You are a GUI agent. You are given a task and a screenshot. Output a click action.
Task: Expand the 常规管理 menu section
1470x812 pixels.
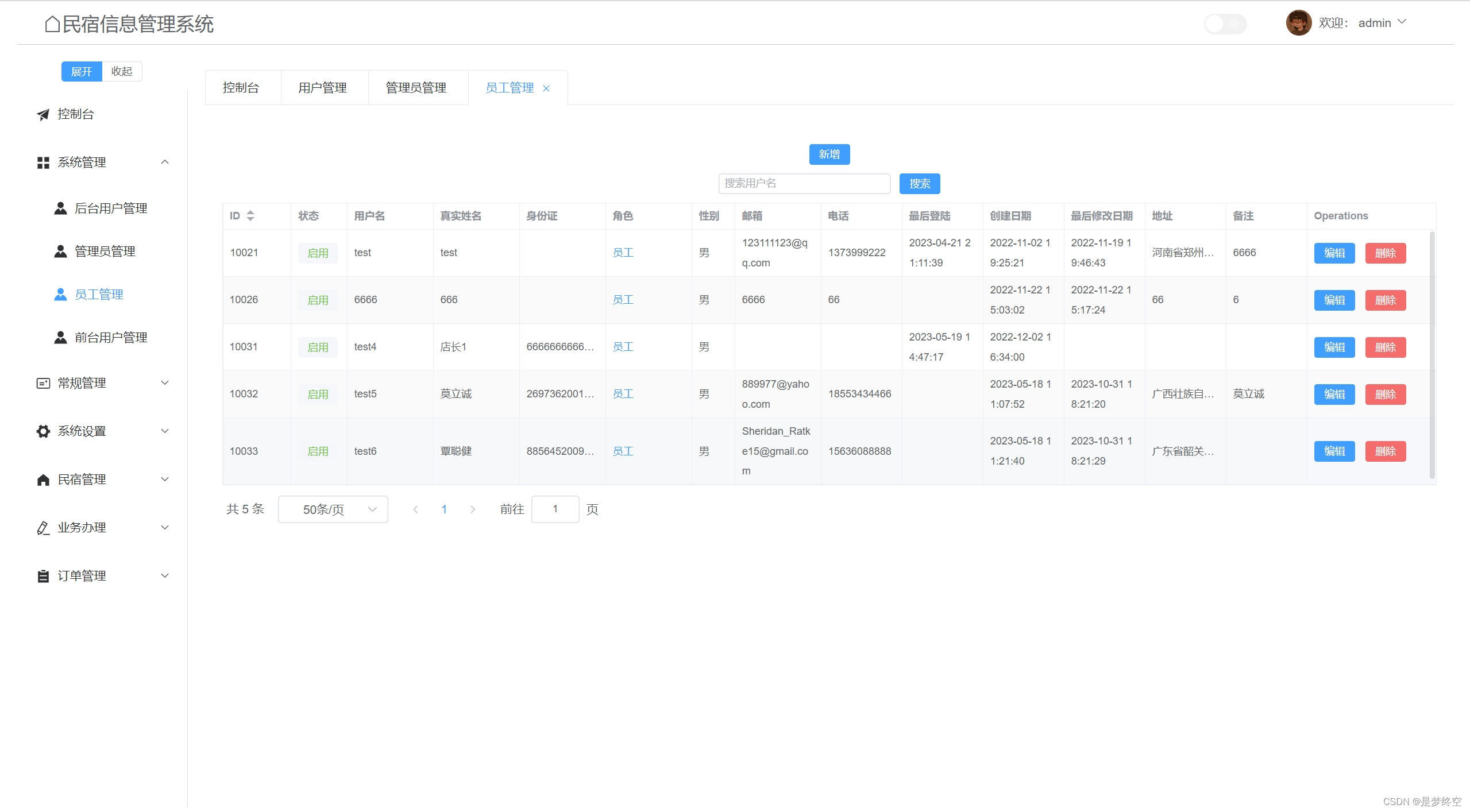(165, 383)
